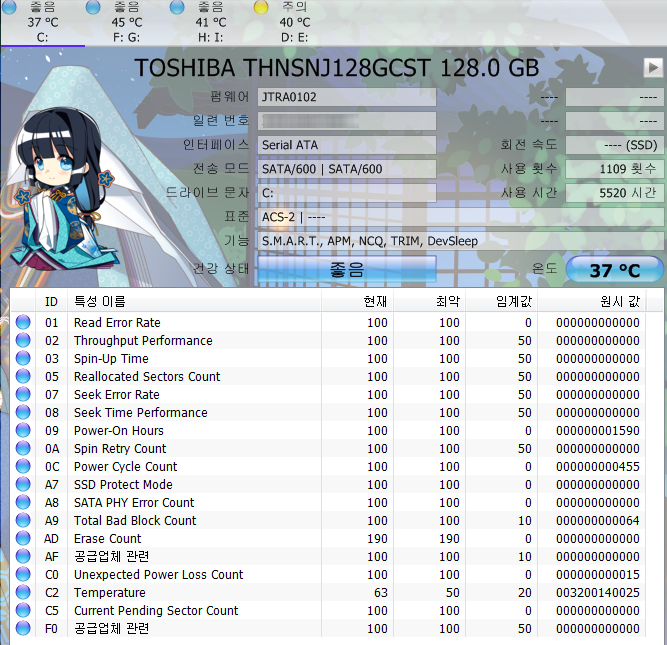Click the 현재 column header
This screenshot has width=667, height=645.
pyautogui.click(x=357, y=301)
